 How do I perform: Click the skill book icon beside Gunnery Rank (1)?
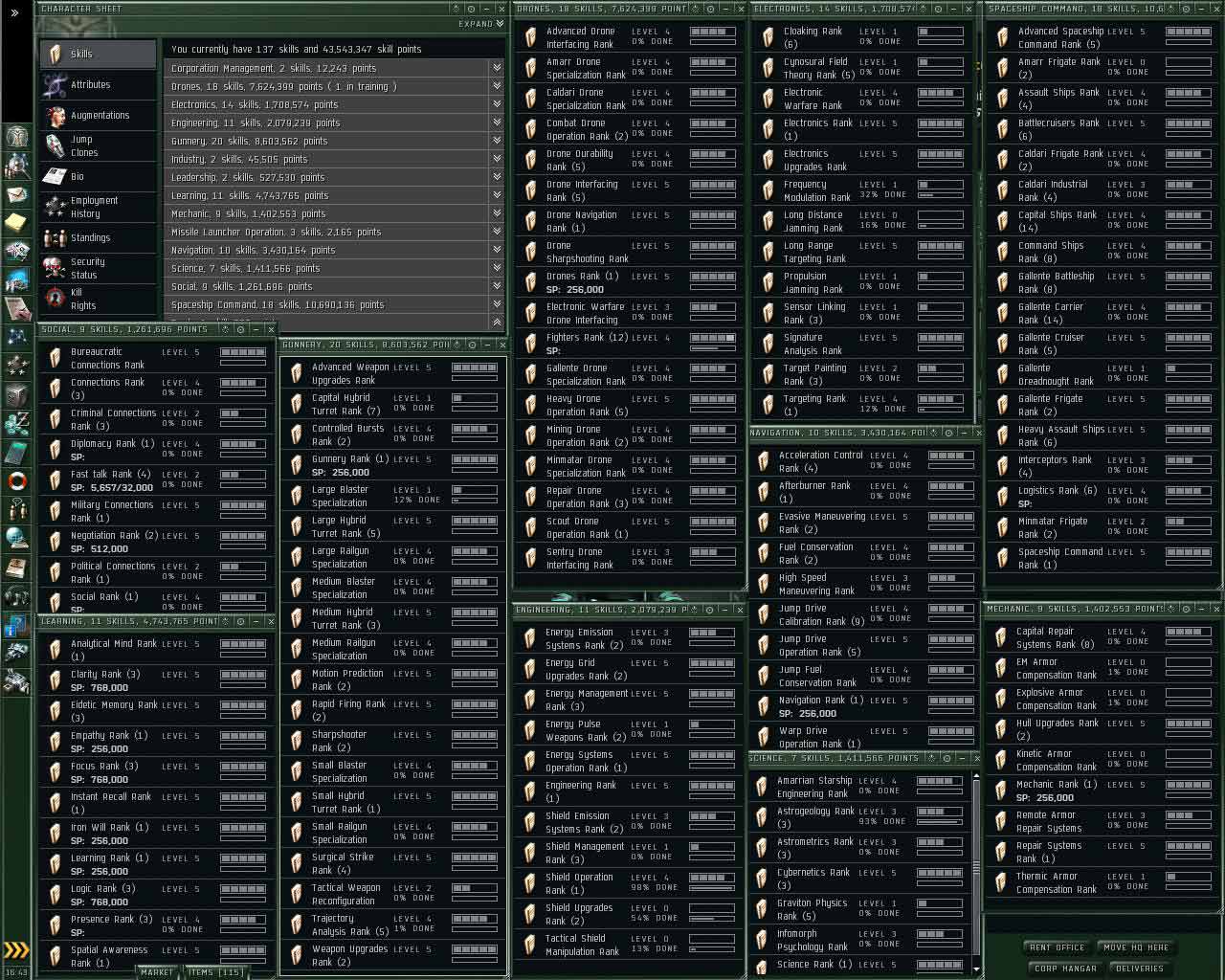click(x=296, y=465)
